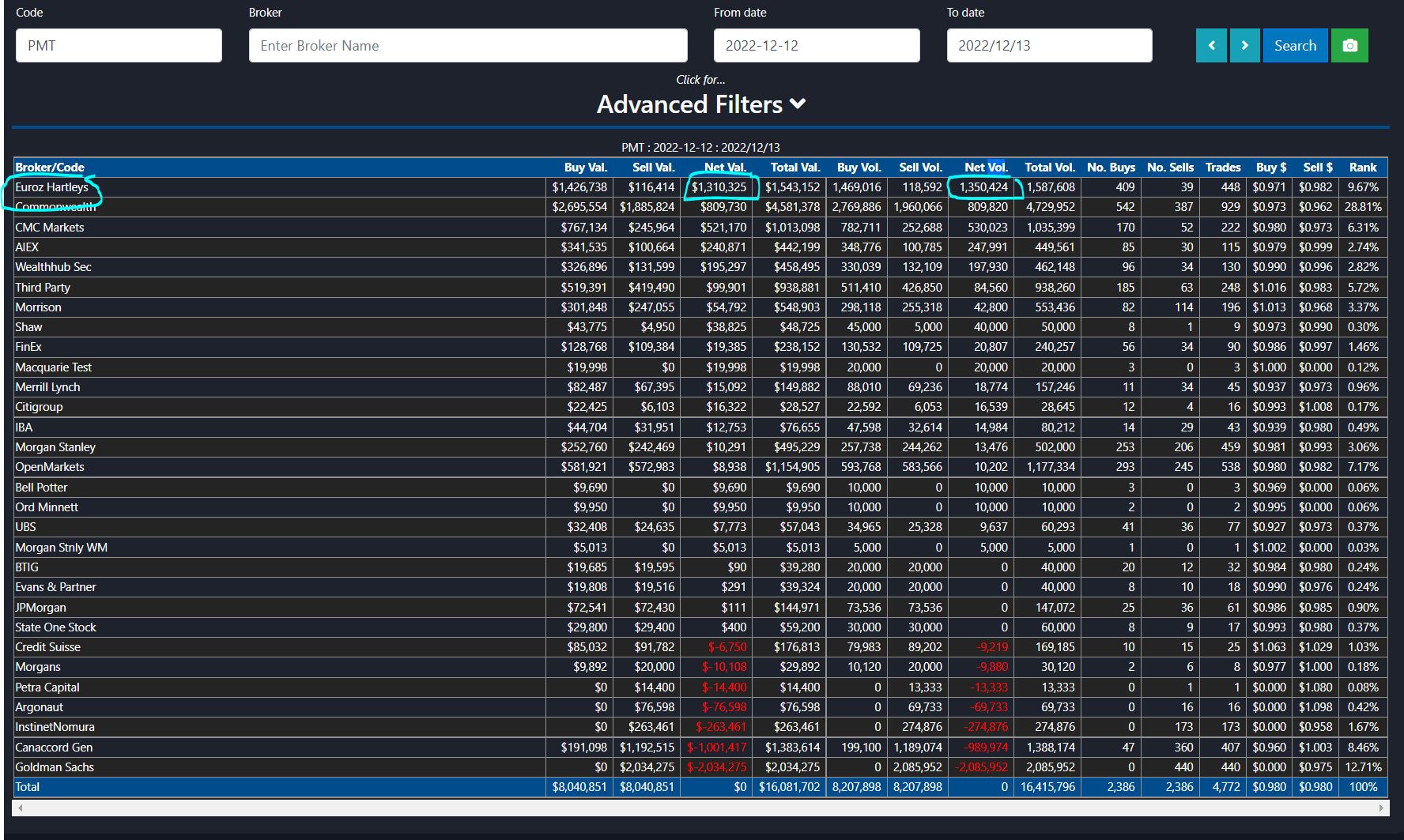Sort by the Rank column header
The height and width of the screenshot is (840, 1404).
pyautogui.click(x=1363, y=168)
